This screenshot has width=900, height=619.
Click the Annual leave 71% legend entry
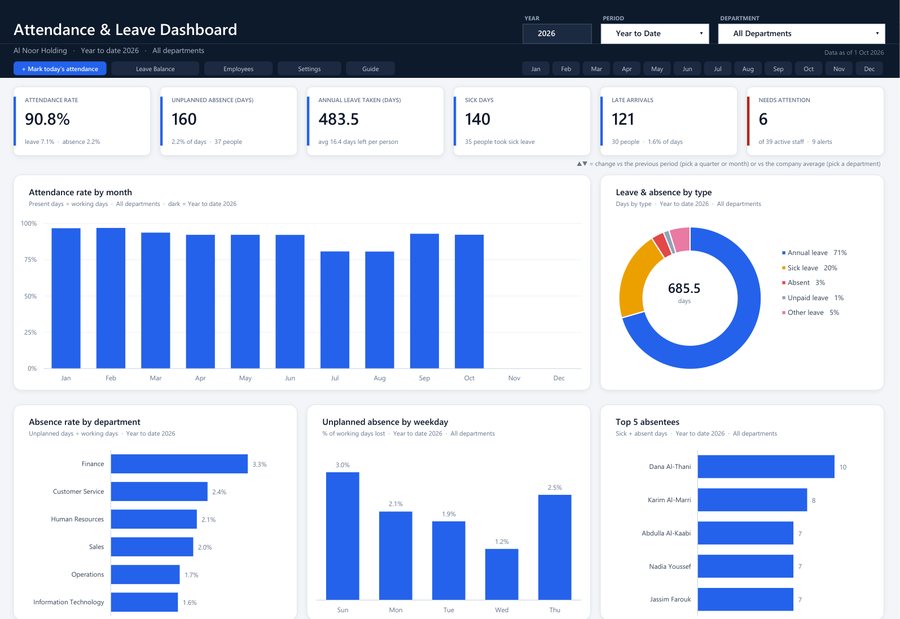coord(814,253)
